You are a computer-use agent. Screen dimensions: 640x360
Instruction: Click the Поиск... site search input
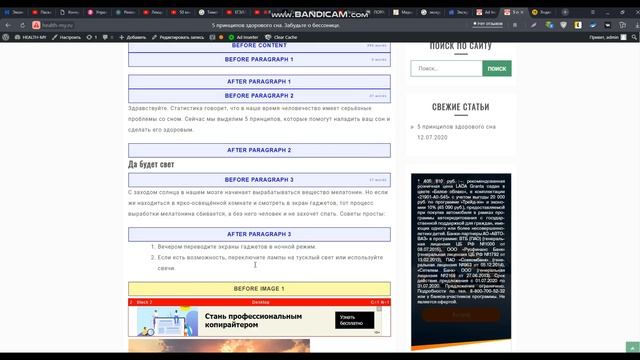(447, 69)
